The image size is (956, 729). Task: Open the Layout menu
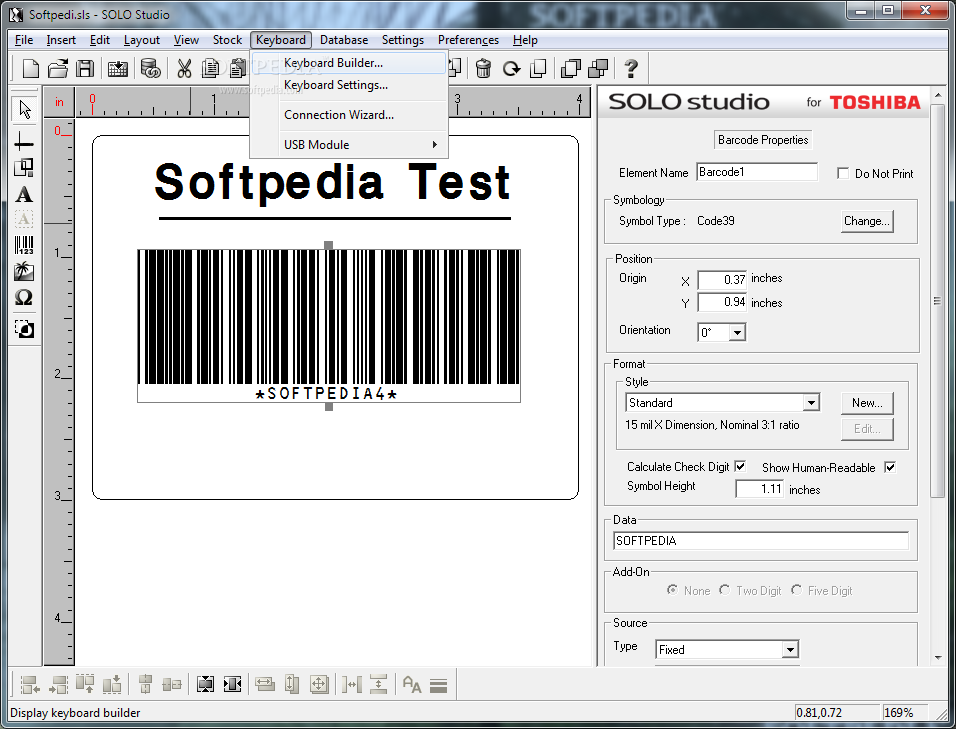coord(141,40)
